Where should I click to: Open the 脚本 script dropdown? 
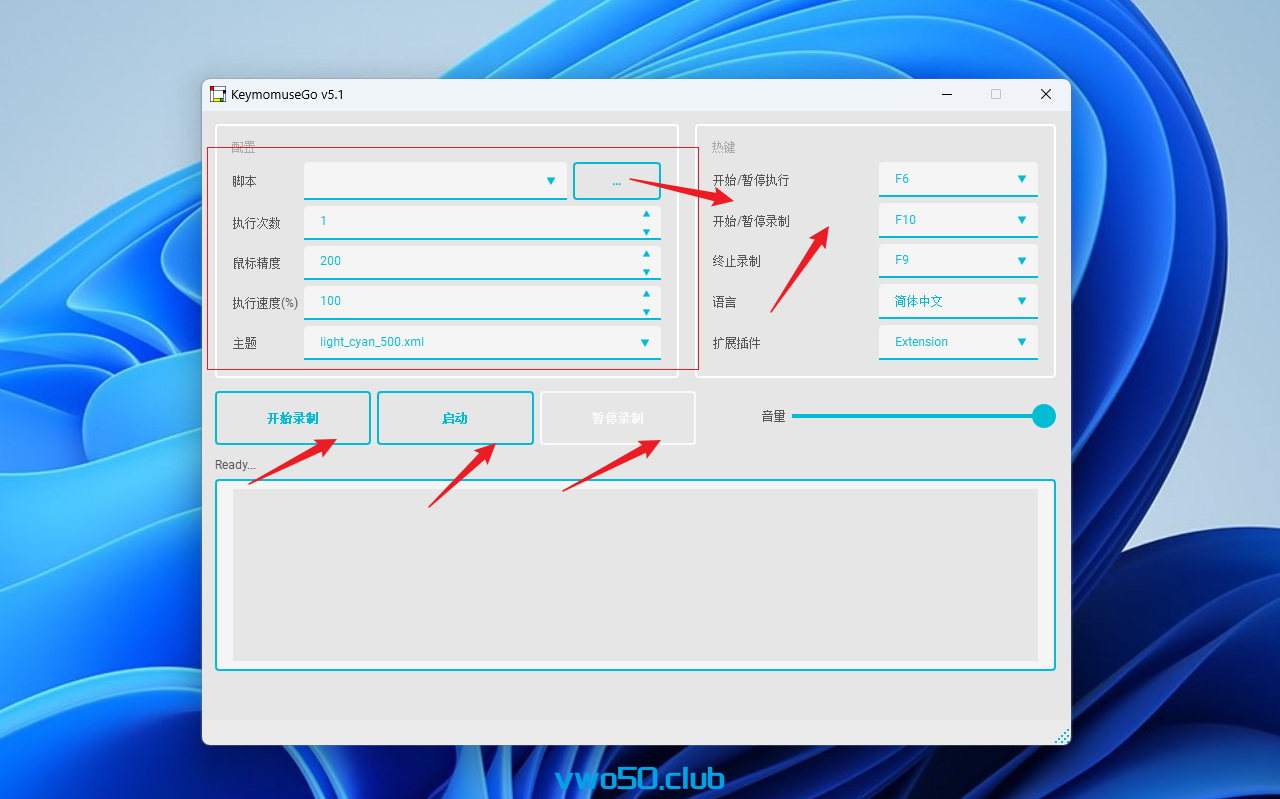(435, 181)
